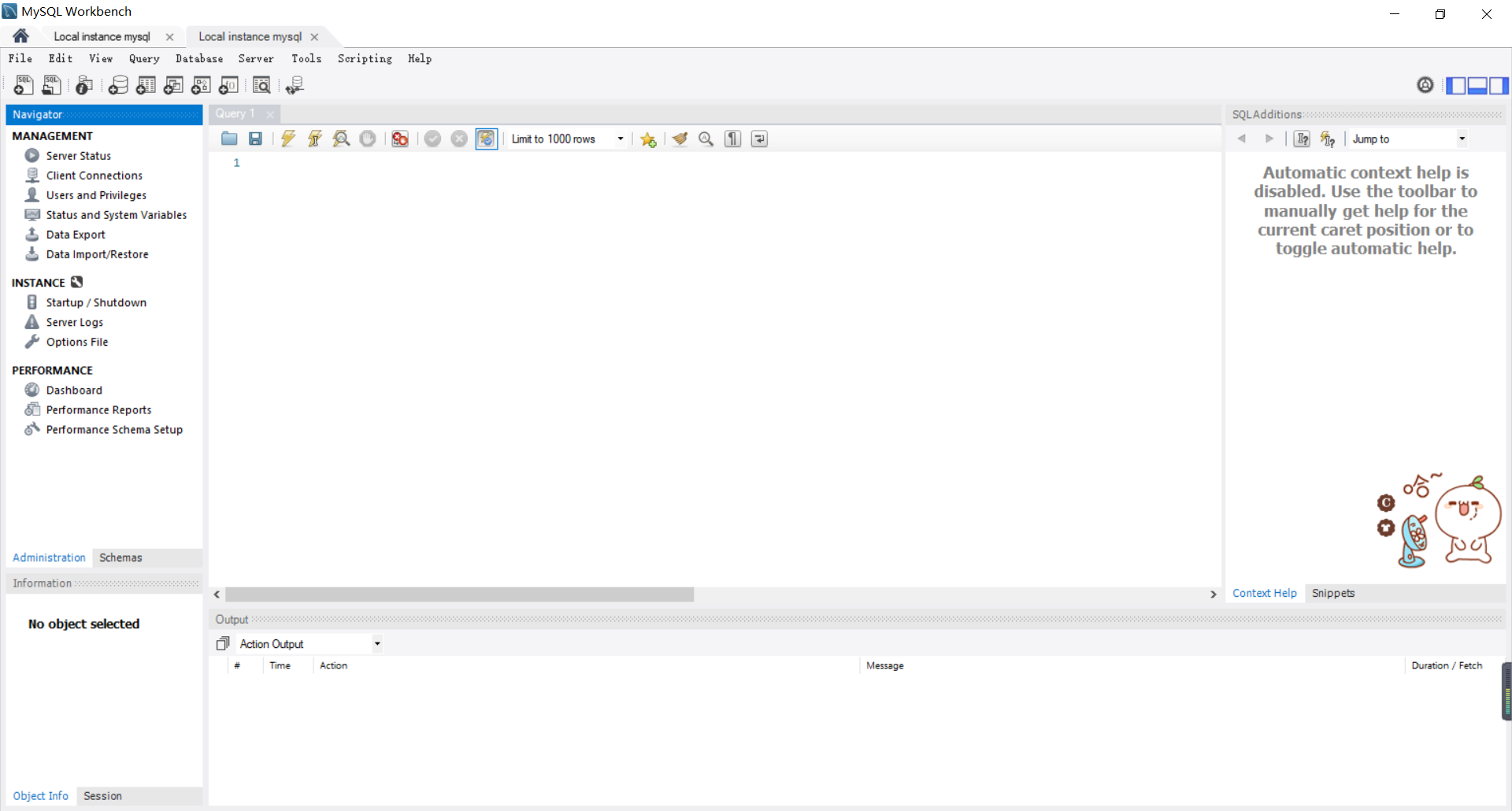Close the first Local instance mysql tab
This screenshot has width=1512, height=811.
pos(169,37)
